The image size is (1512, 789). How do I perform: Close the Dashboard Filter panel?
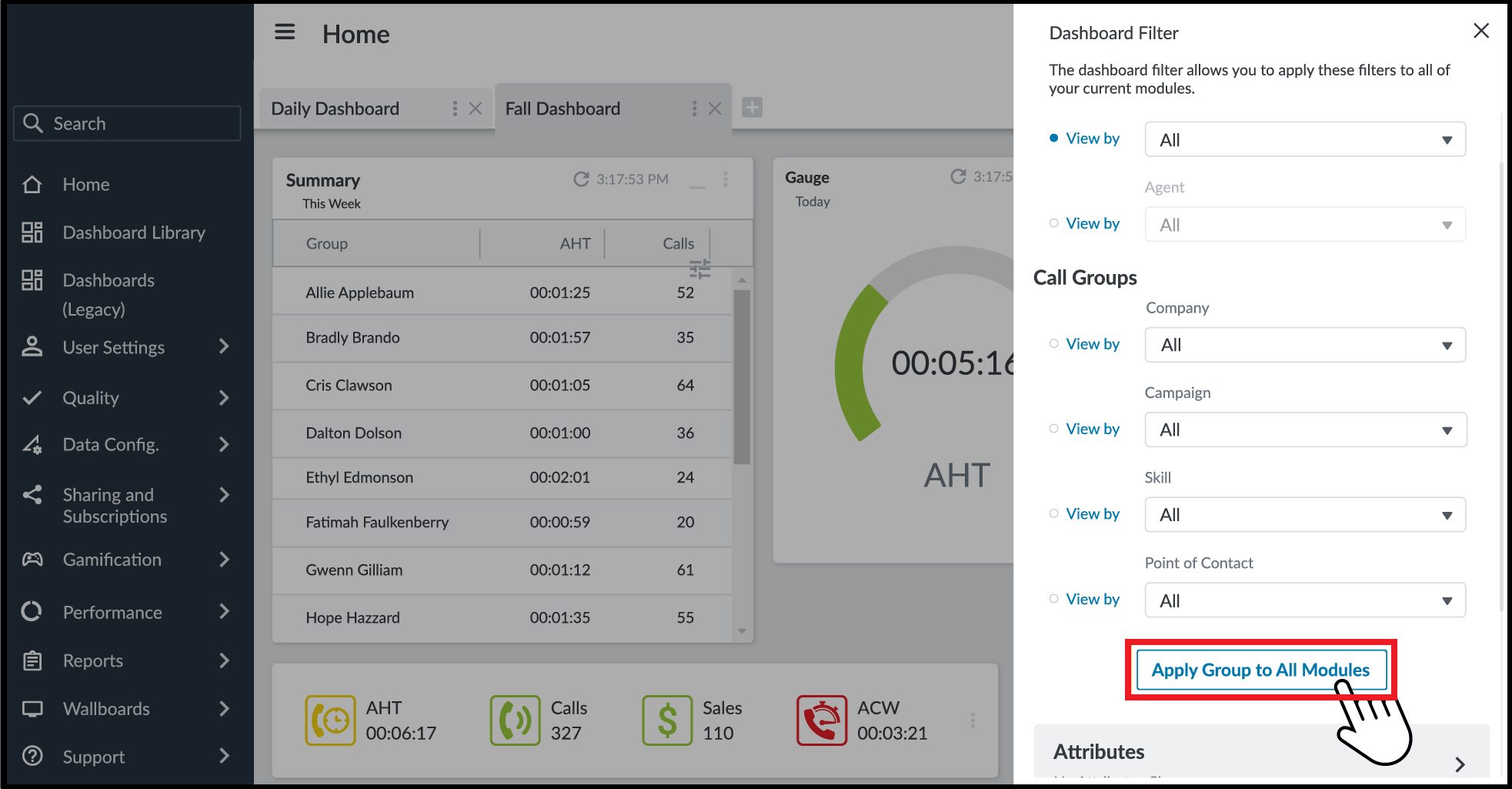tap(1481, 31)
